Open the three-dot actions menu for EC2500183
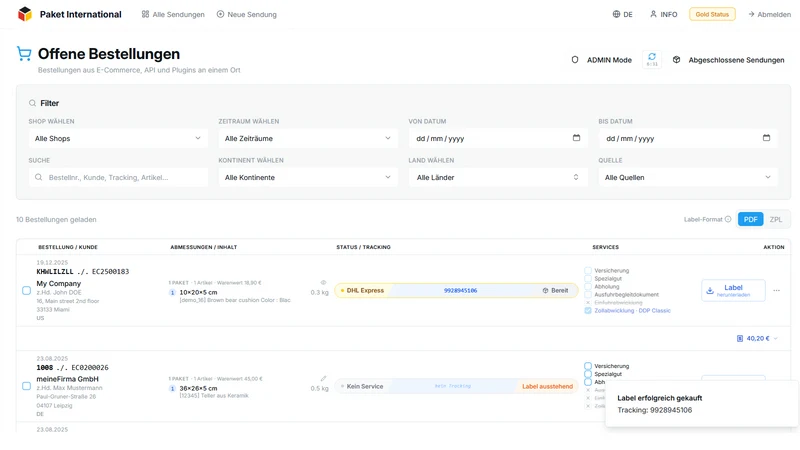This screenshot has width=800, height=450. click(777, 290)
